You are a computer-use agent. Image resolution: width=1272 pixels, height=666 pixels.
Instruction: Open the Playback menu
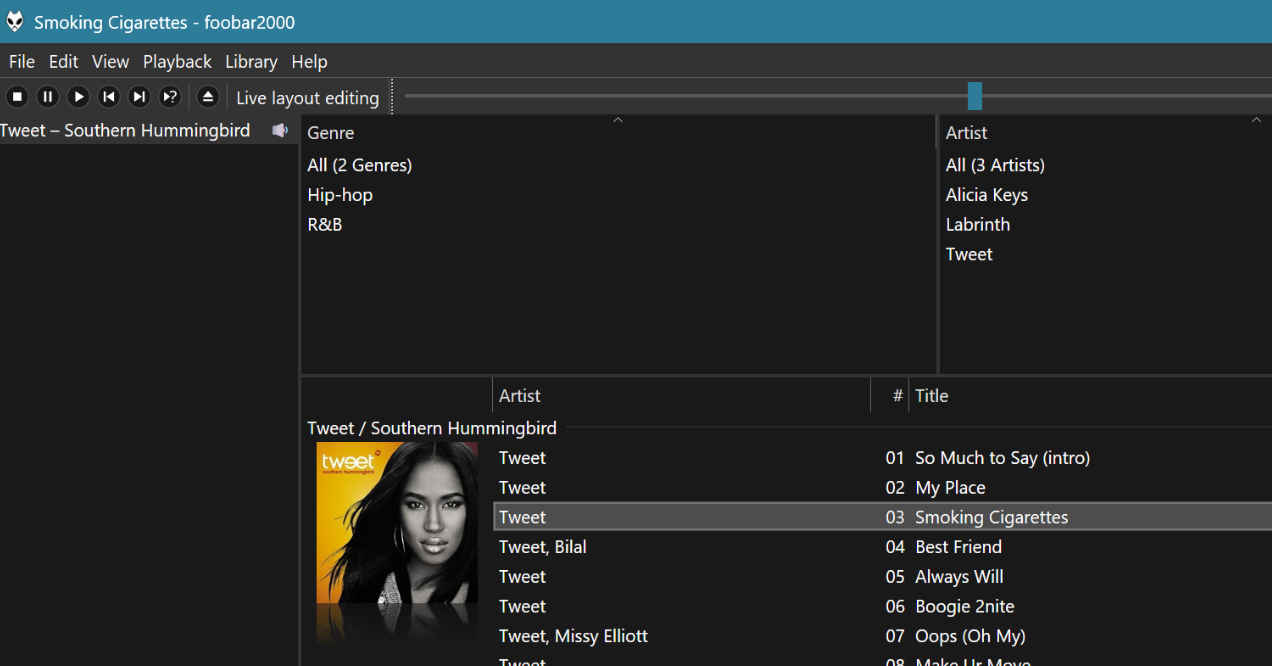pos(177,61)
